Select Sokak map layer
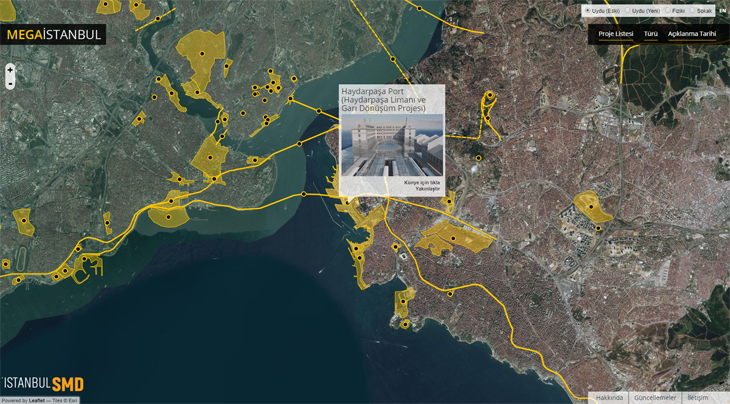 [701, 10]
